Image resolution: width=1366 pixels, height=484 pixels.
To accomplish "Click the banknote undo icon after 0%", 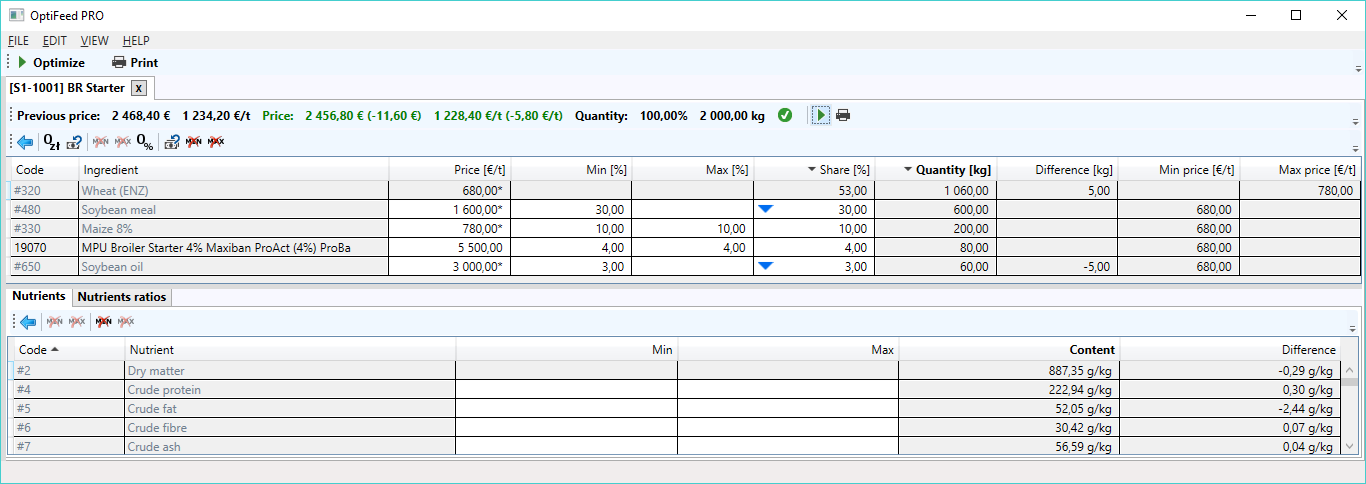I will (171, 142).
